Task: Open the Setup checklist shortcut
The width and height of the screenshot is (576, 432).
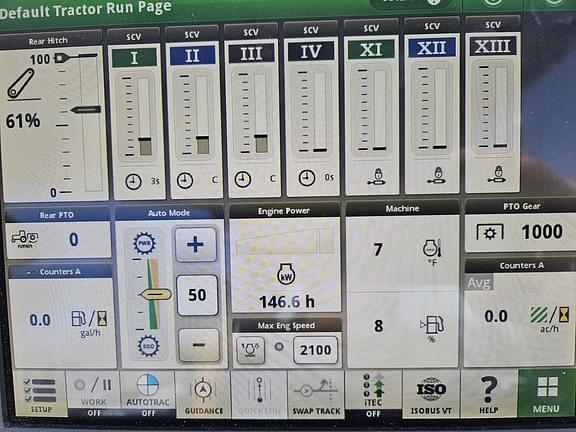Action: tap(40, 394)
